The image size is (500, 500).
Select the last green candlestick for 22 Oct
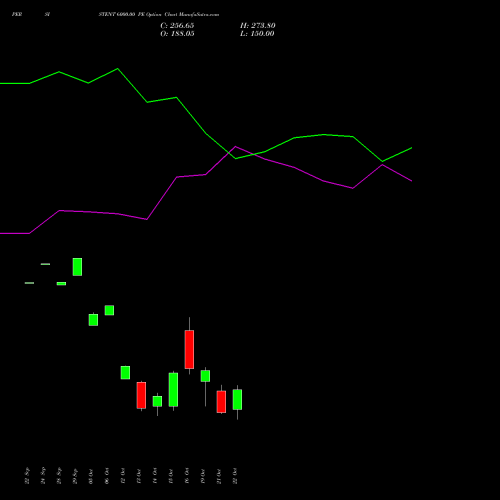[237, 399]
